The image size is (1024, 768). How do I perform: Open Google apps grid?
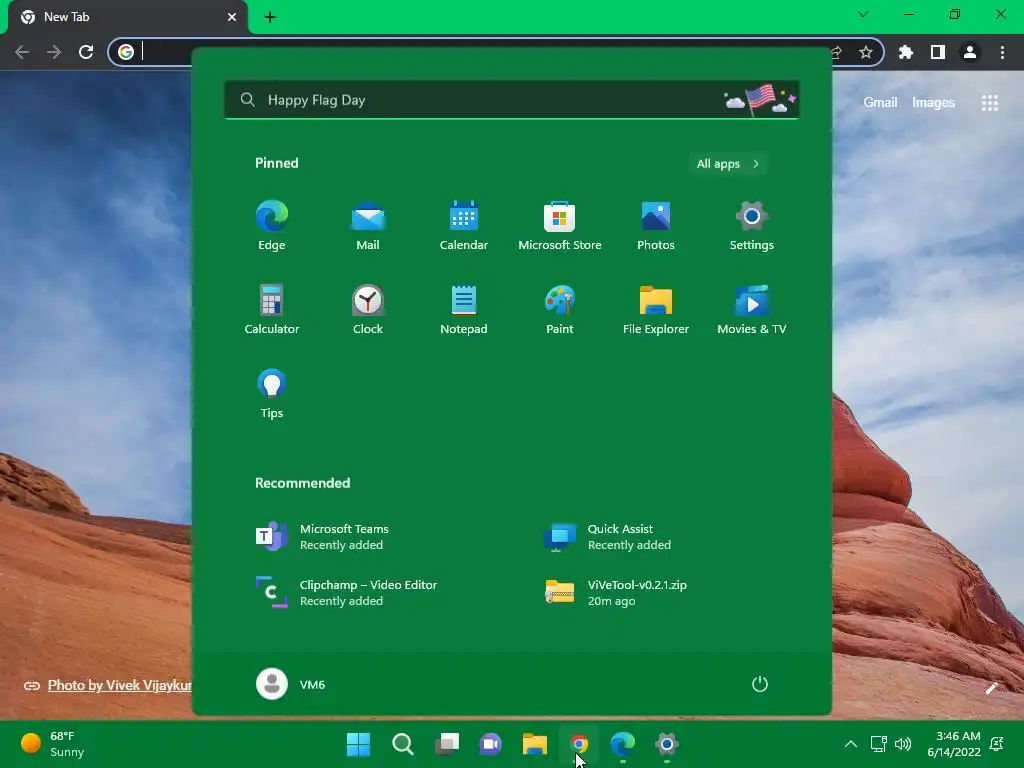[x=989, y=103]
